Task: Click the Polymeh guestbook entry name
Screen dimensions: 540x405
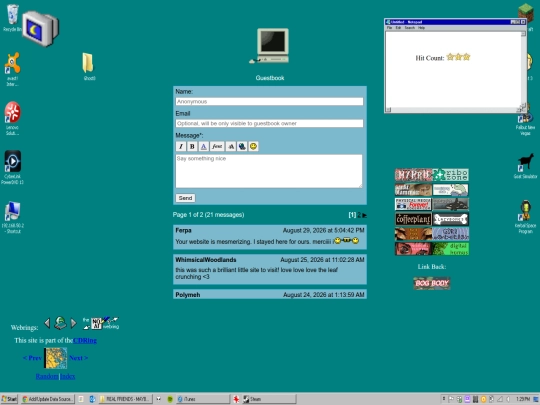Action: [188, 295]
